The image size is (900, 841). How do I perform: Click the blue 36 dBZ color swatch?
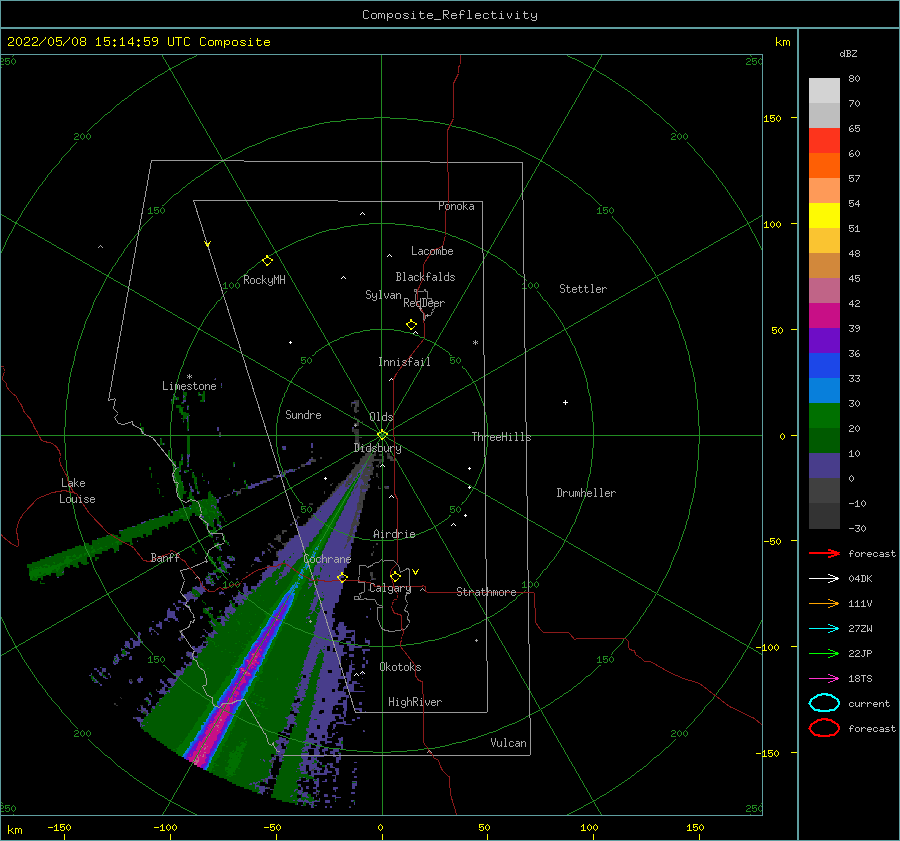(x=824, y=365)
